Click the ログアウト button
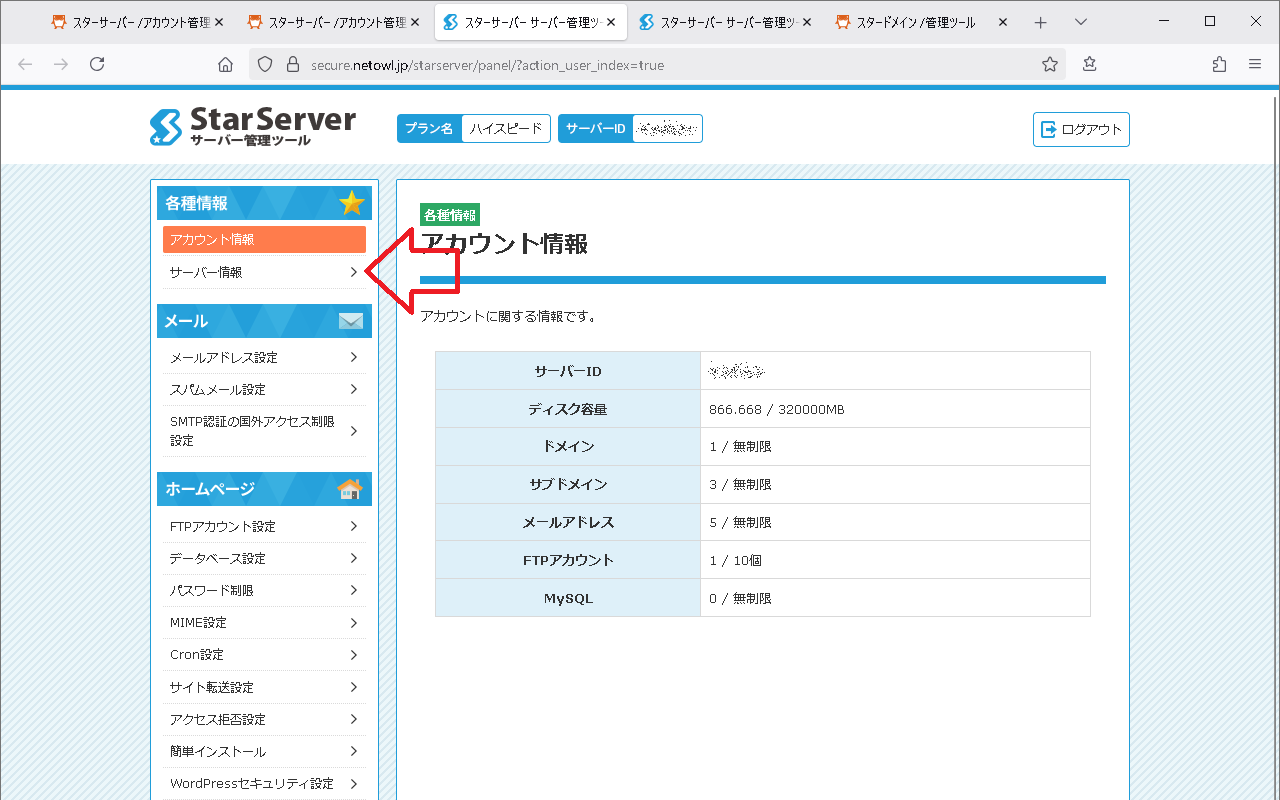1280x800 pixels. click(1081, 129)
